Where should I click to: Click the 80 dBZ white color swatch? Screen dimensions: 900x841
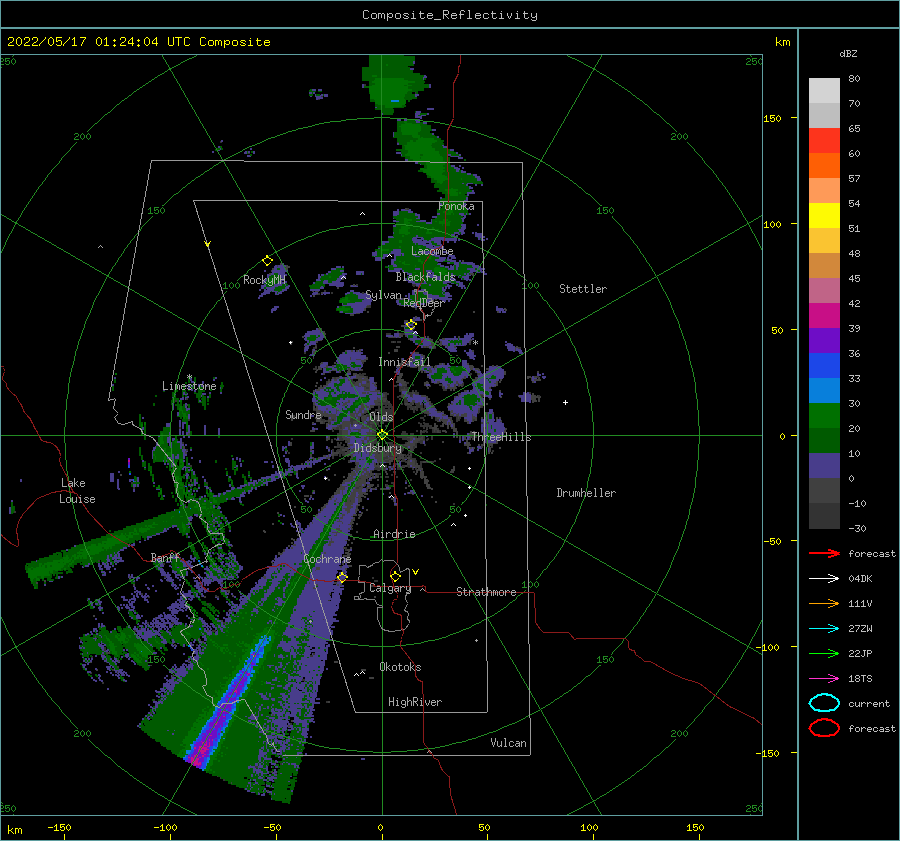(x=824, y=90)
